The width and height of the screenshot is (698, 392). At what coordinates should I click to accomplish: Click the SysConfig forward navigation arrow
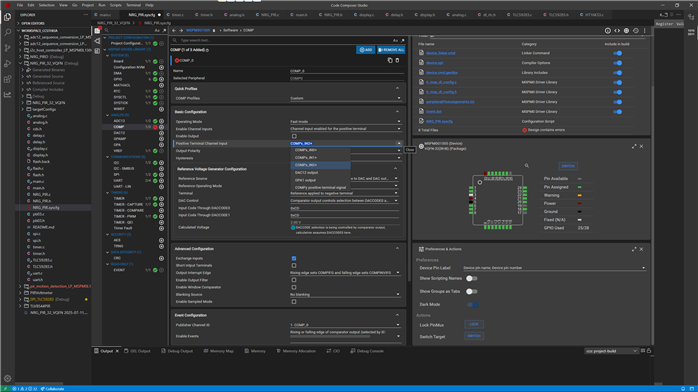tap(181, 30)
